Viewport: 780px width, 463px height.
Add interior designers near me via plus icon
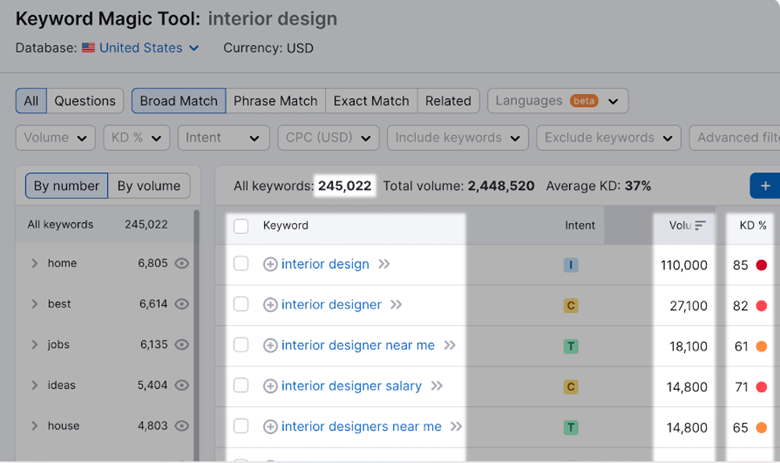click(x=270, y=427)
